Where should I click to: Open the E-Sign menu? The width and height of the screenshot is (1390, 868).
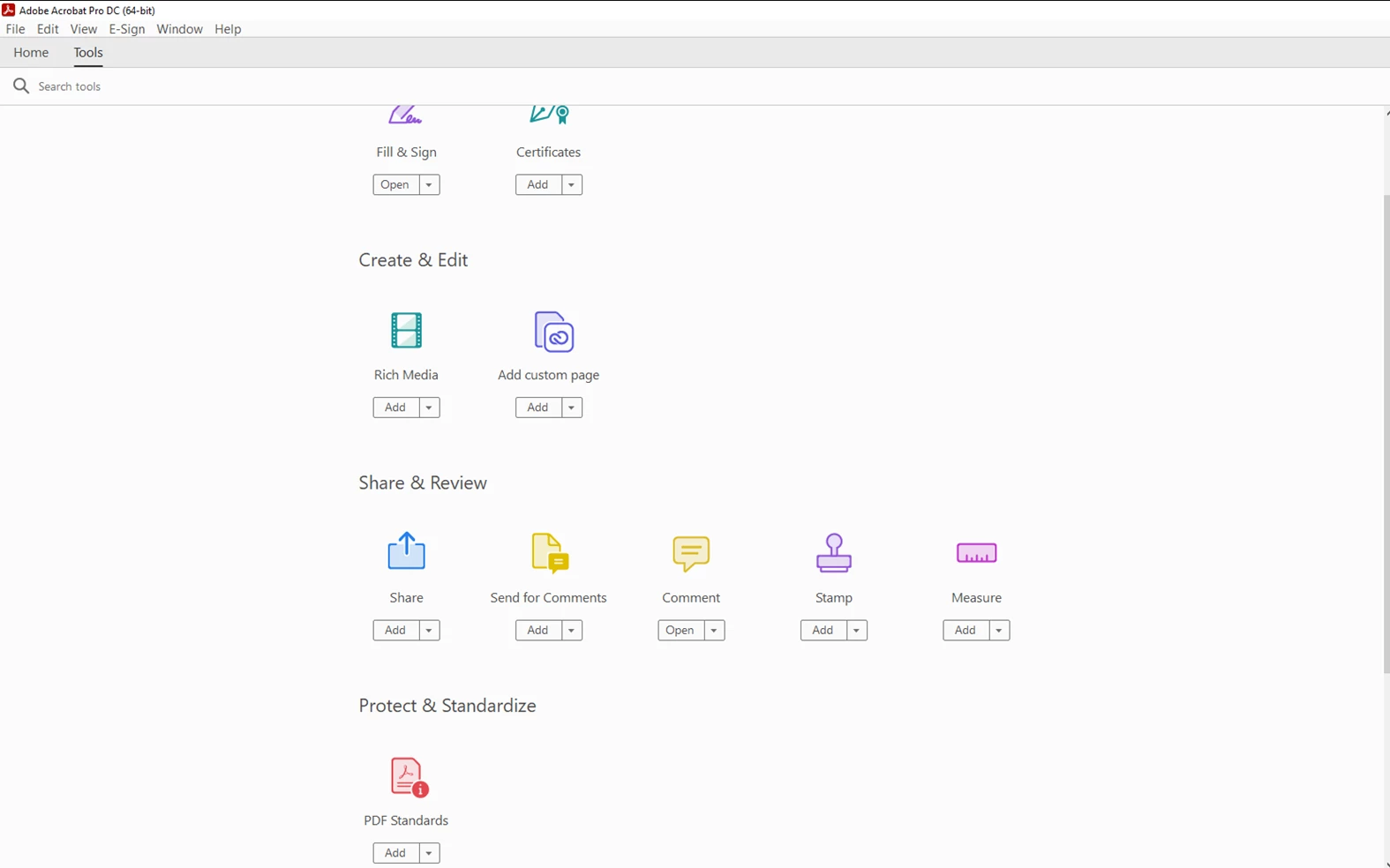(126, 29)
